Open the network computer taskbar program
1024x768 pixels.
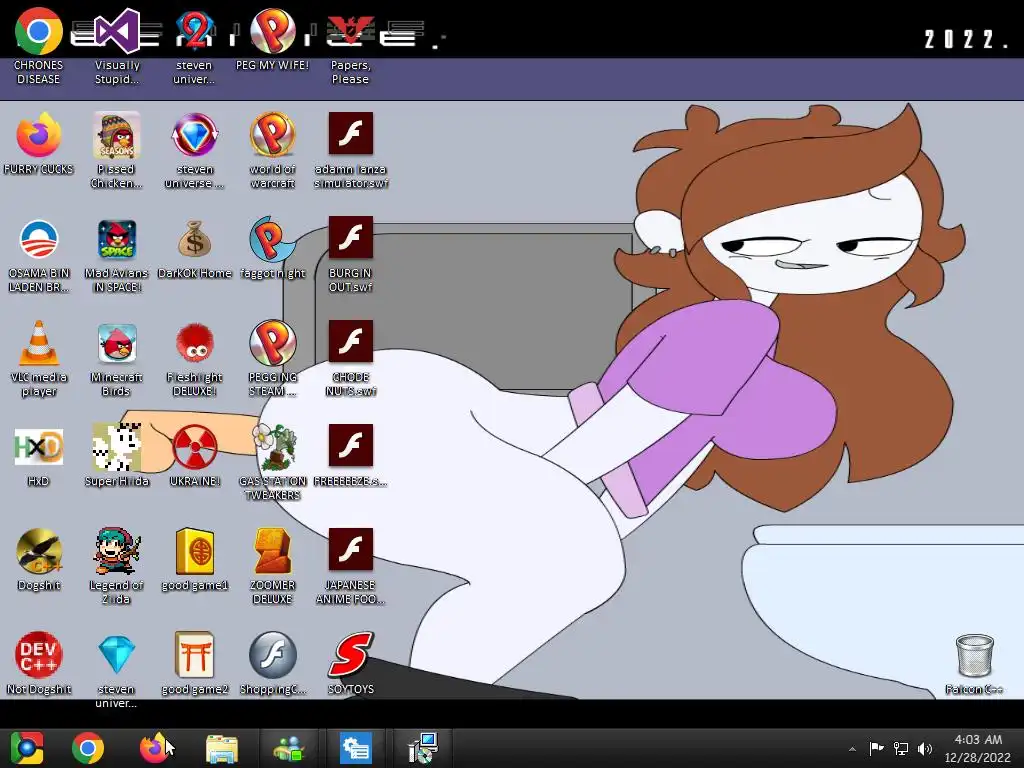tap(423, 748)
